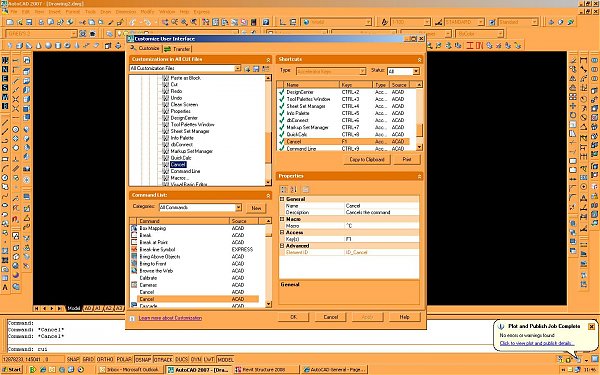Viewport: 600px width, 375px height.
Task: Toggle POLAR tracking in status bar
Action: pyautogui.click(x=124, y=359)
